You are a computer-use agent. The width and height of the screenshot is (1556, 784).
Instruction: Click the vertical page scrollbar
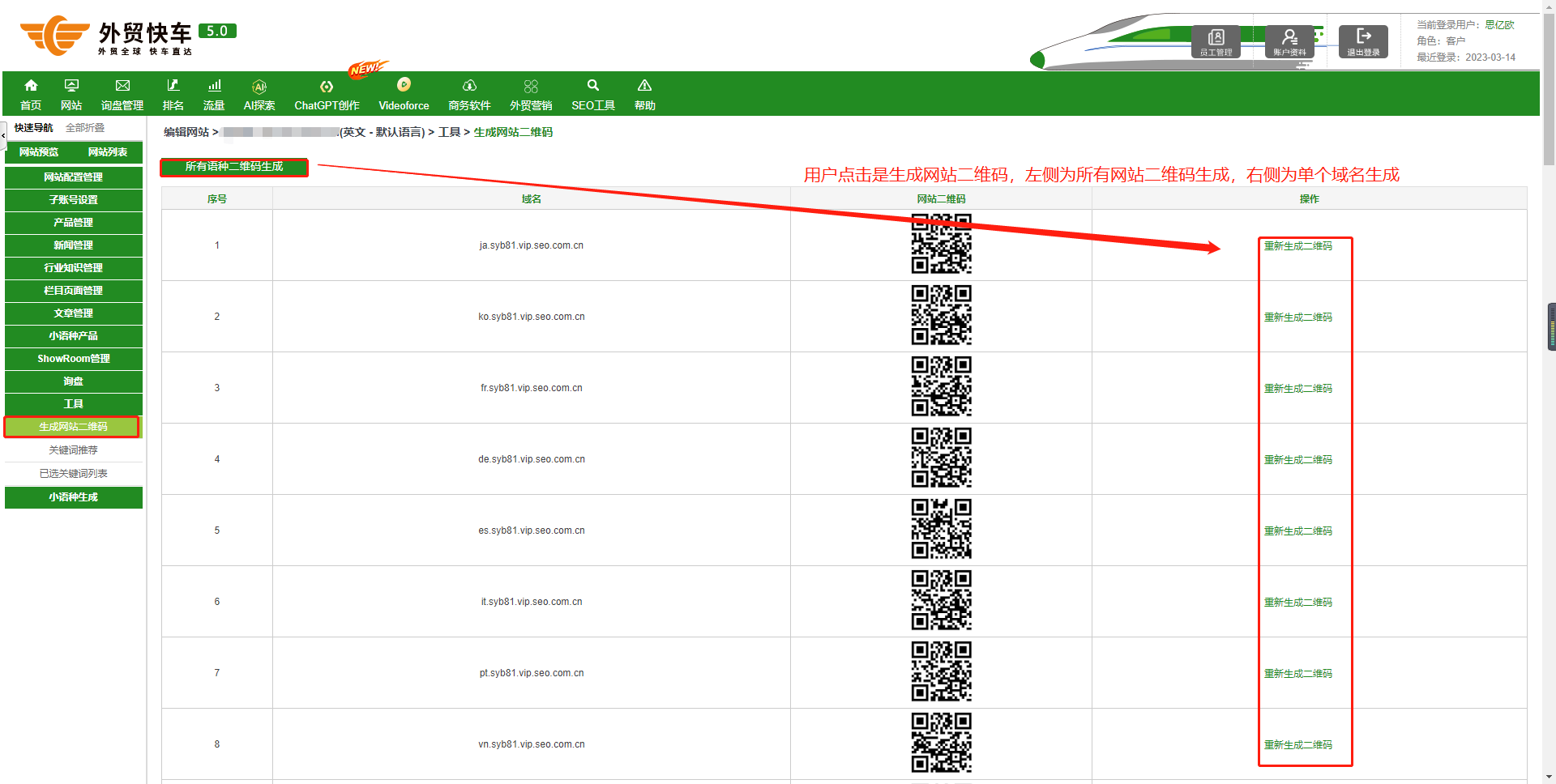point(1549,89)
